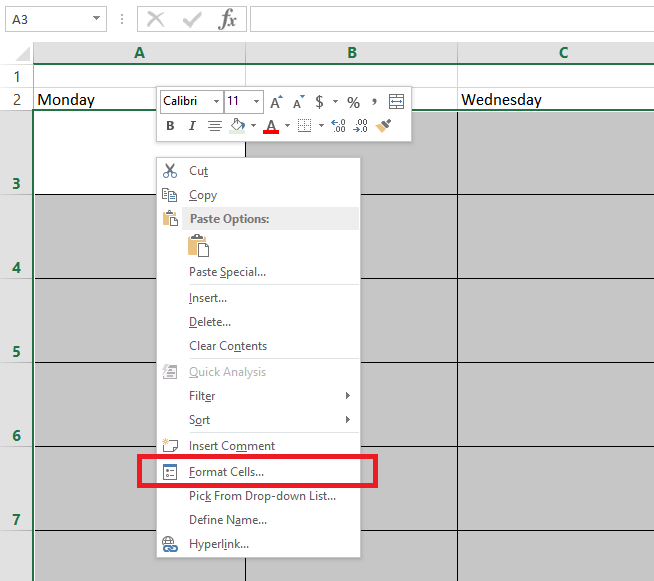
Task: Apply comma style formatting
Action: click(x=374, y=102)
